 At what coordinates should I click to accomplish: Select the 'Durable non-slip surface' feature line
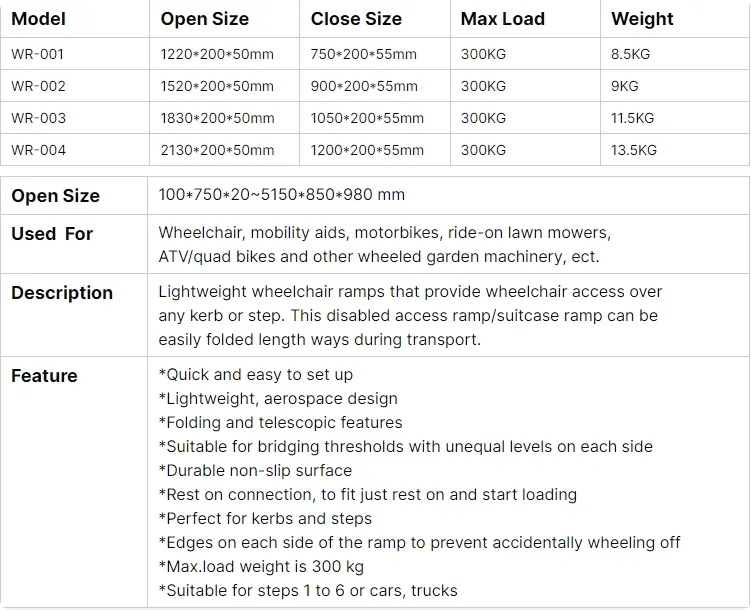pyautogui.click(x=255, y=471)
